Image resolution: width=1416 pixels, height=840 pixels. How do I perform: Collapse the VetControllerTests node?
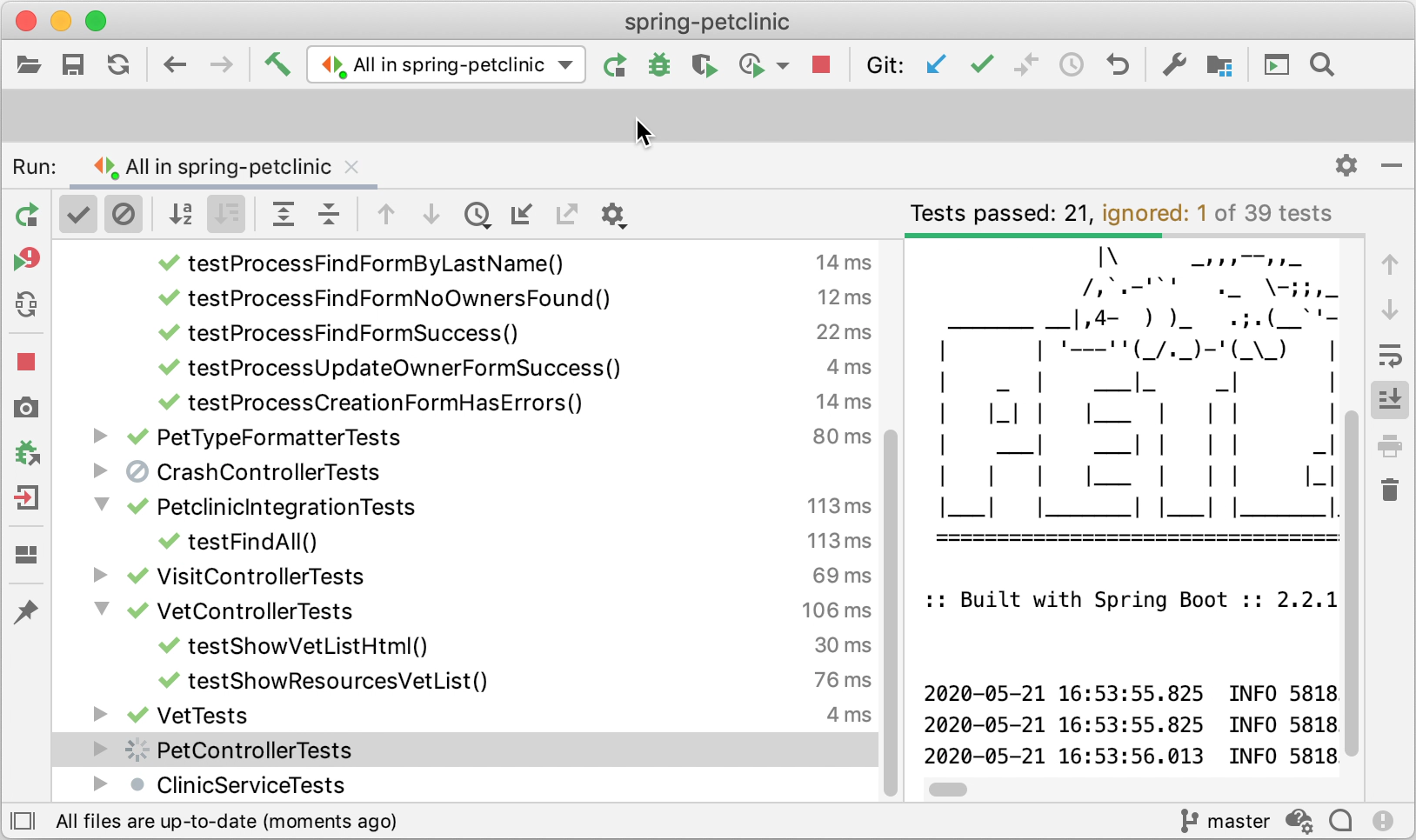click(101, 610)
